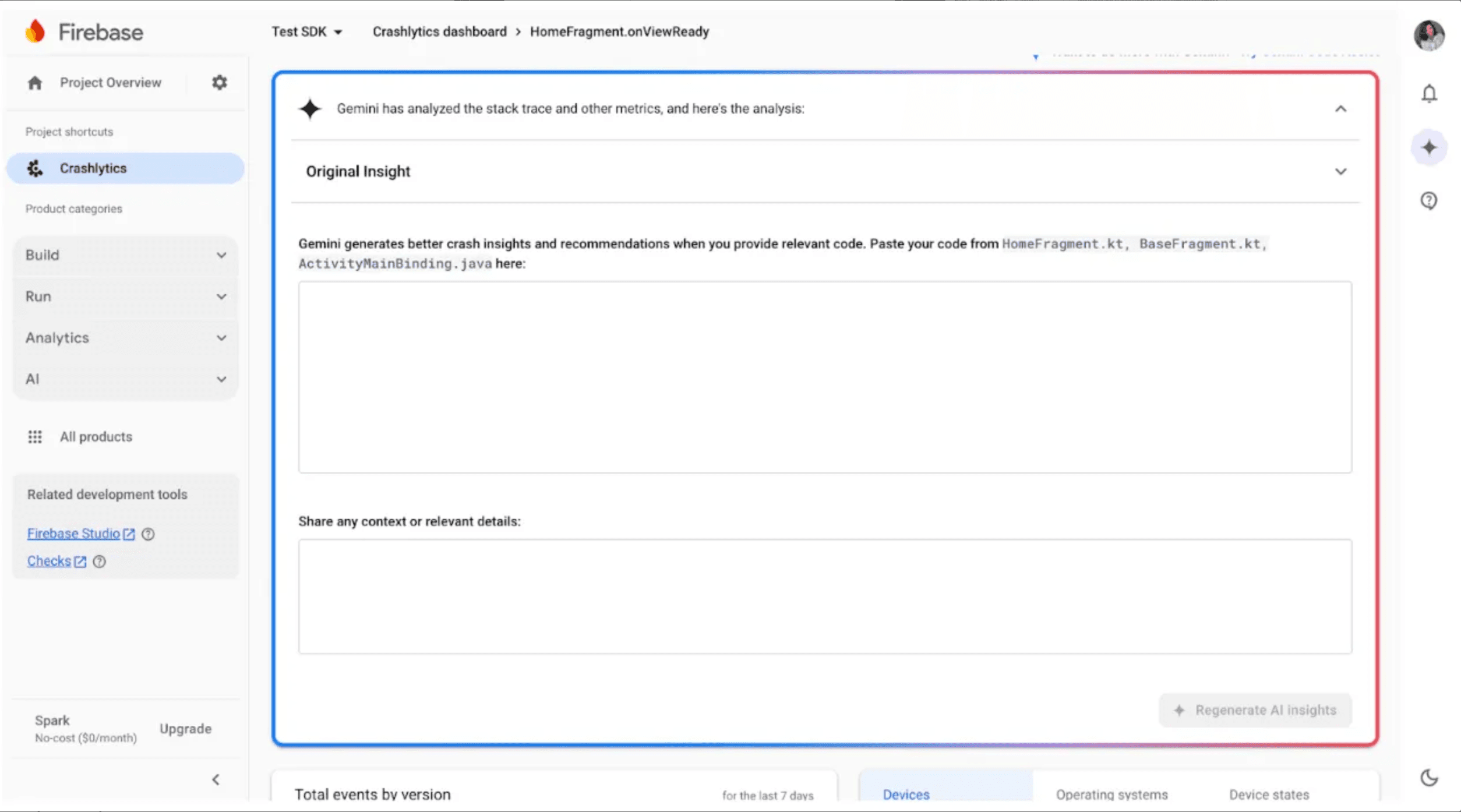
Task: Click the Crashlytics bug icon
Action: tap(35, 168)
